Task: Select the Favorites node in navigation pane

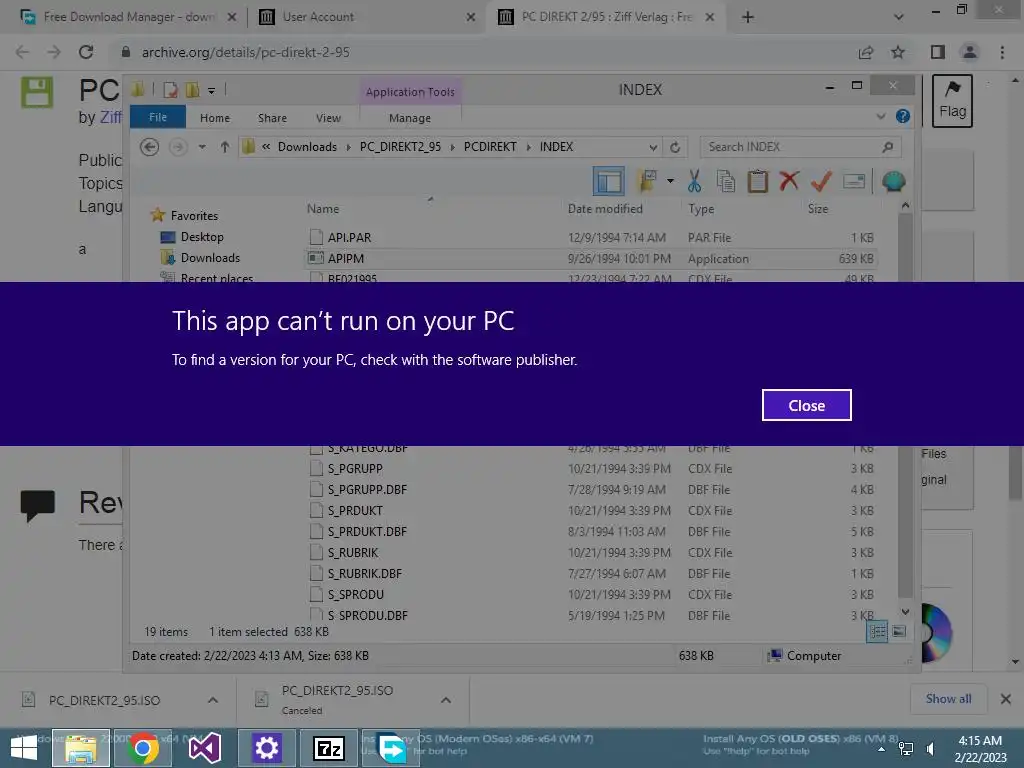Action: click(195, 215)
